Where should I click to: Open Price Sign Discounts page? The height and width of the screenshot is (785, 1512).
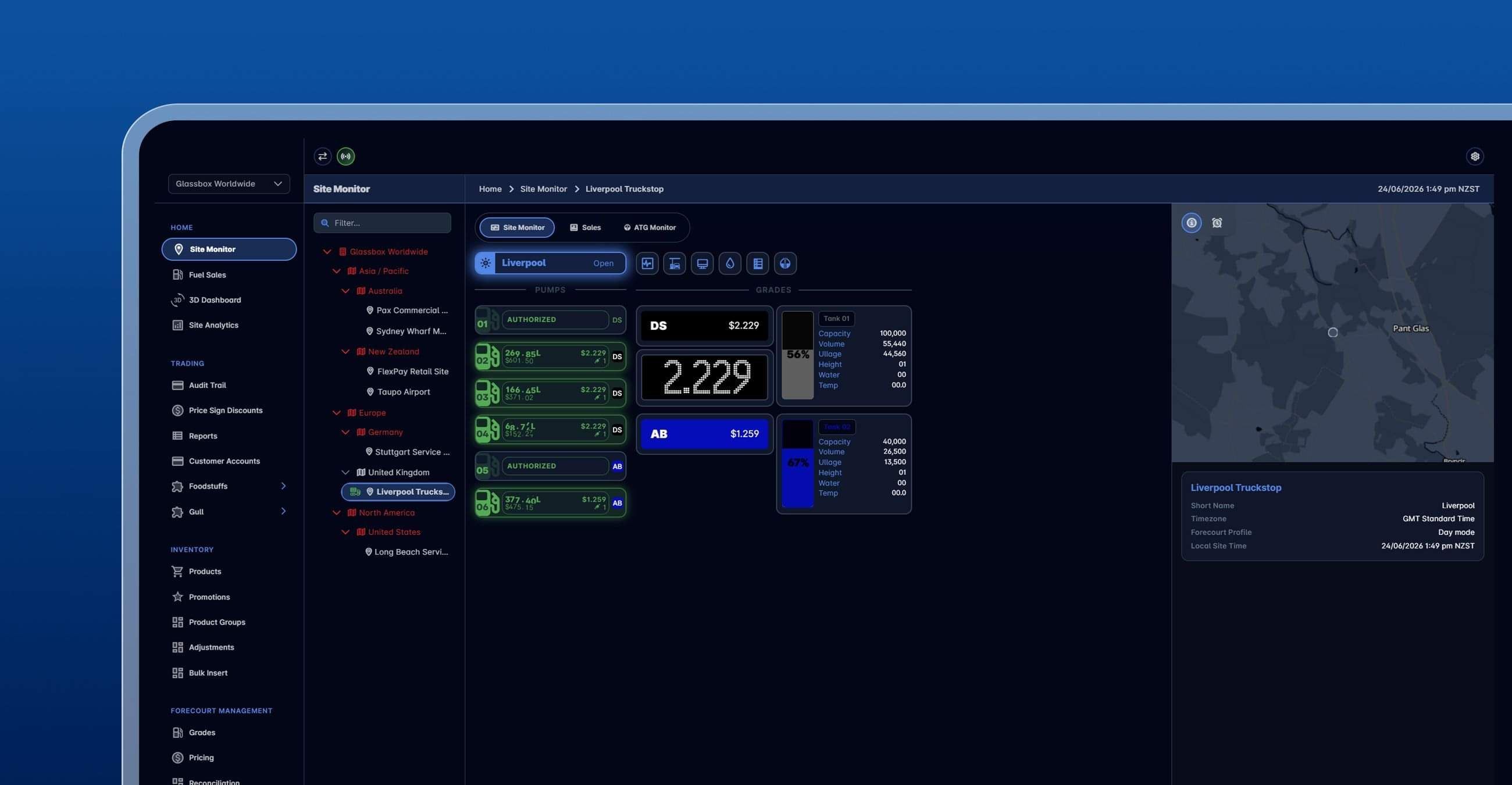point(226,410)
